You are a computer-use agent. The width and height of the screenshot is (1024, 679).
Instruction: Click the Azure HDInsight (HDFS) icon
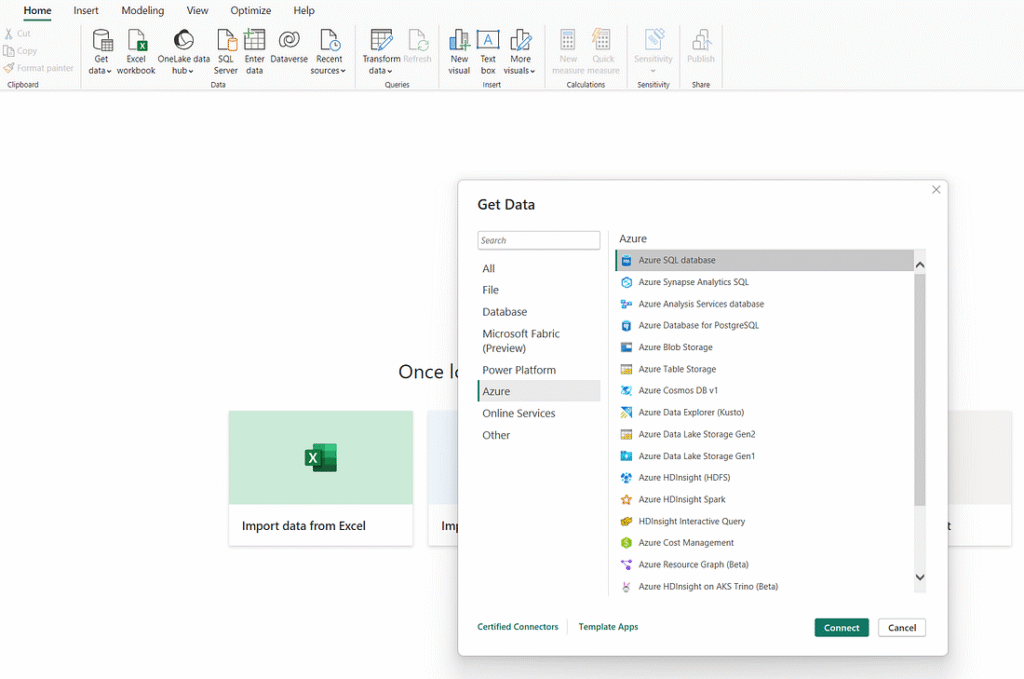pyautogui.click(x=626, y=478)
